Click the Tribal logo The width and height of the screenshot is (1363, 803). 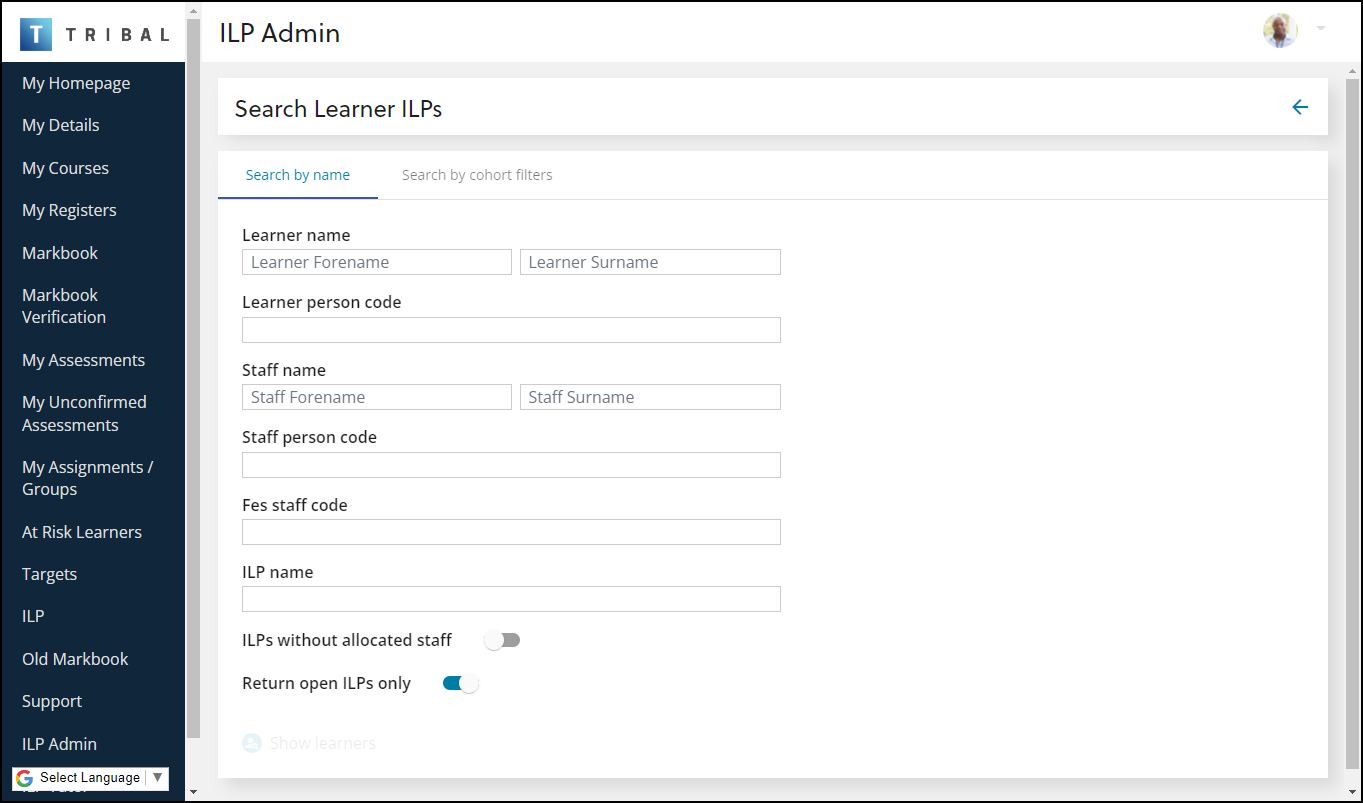coord(92,33)
